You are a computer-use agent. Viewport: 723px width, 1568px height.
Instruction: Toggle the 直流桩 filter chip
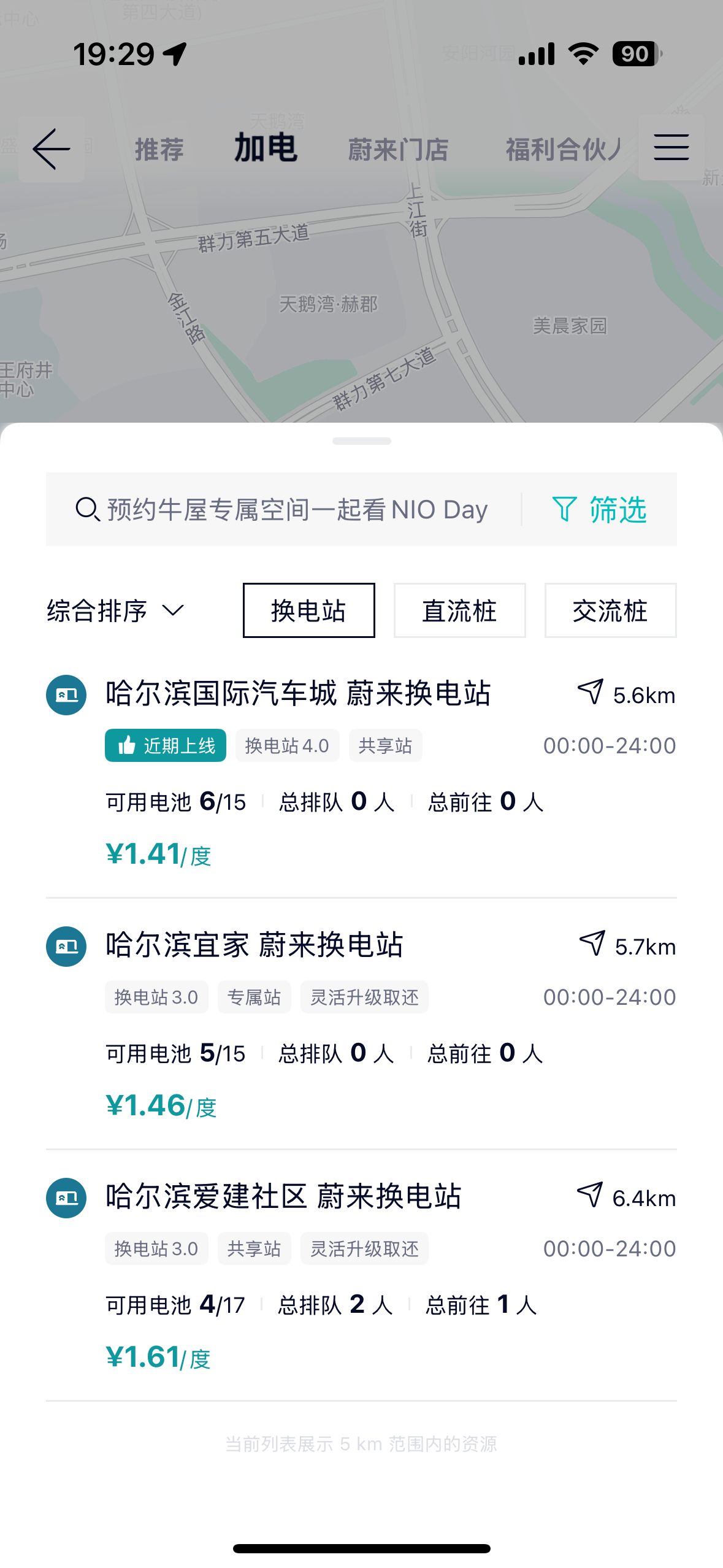pyautogui.click(x=460, y=610)
